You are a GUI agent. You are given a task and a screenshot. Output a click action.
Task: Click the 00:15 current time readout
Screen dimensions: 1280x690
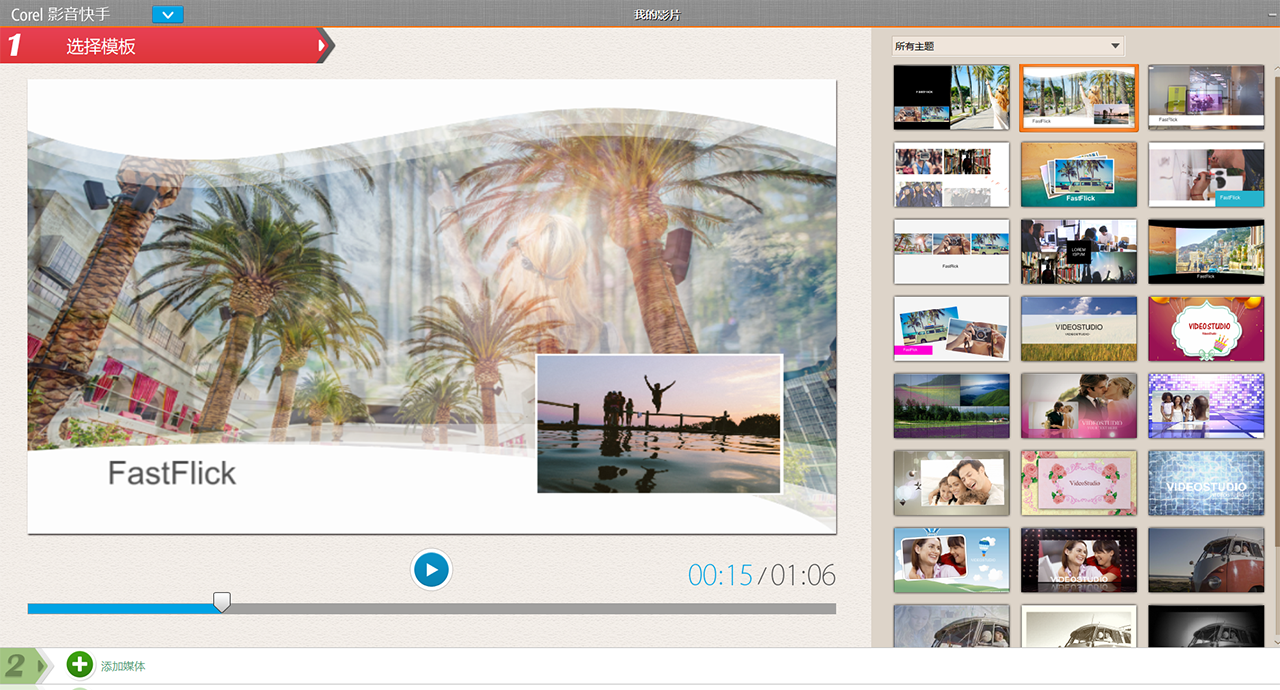pos(720,575)
